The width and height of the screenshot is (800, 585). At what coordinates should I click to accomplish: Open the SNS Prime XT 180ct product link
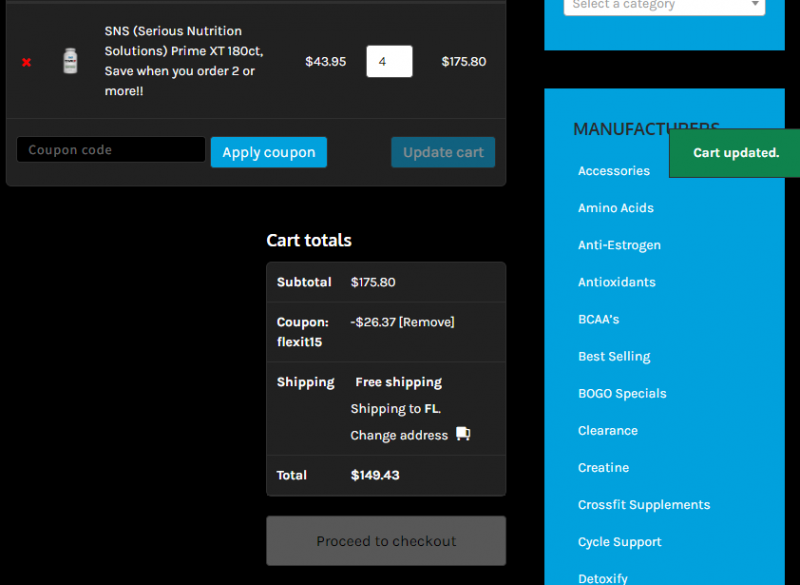[184, 61]
